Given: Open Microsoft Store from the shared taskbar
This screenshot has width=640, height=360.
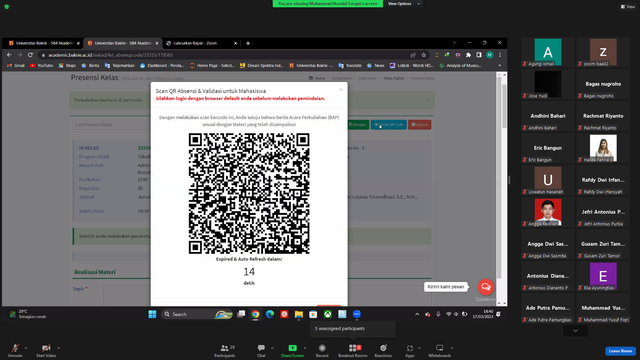Looking at the screenshot, I should click(x=313, y=314).
